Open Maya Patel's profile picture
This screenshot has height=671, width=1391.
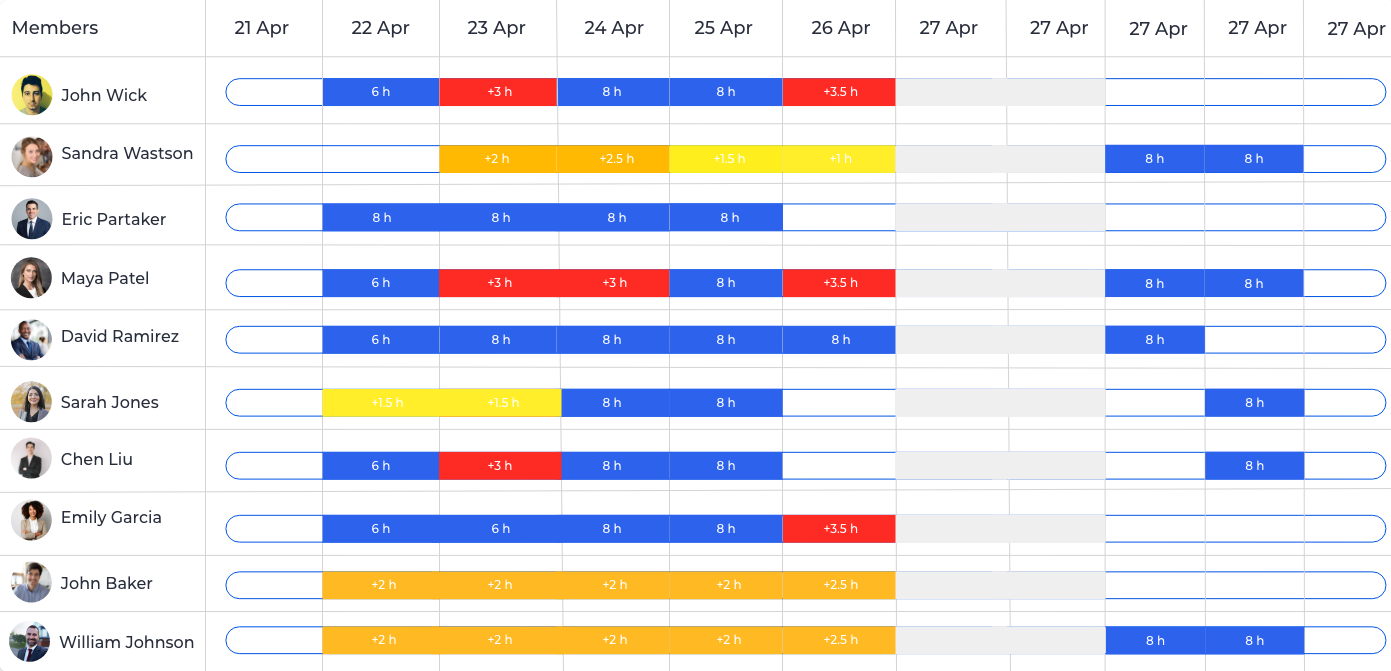(x=32, y=278)
